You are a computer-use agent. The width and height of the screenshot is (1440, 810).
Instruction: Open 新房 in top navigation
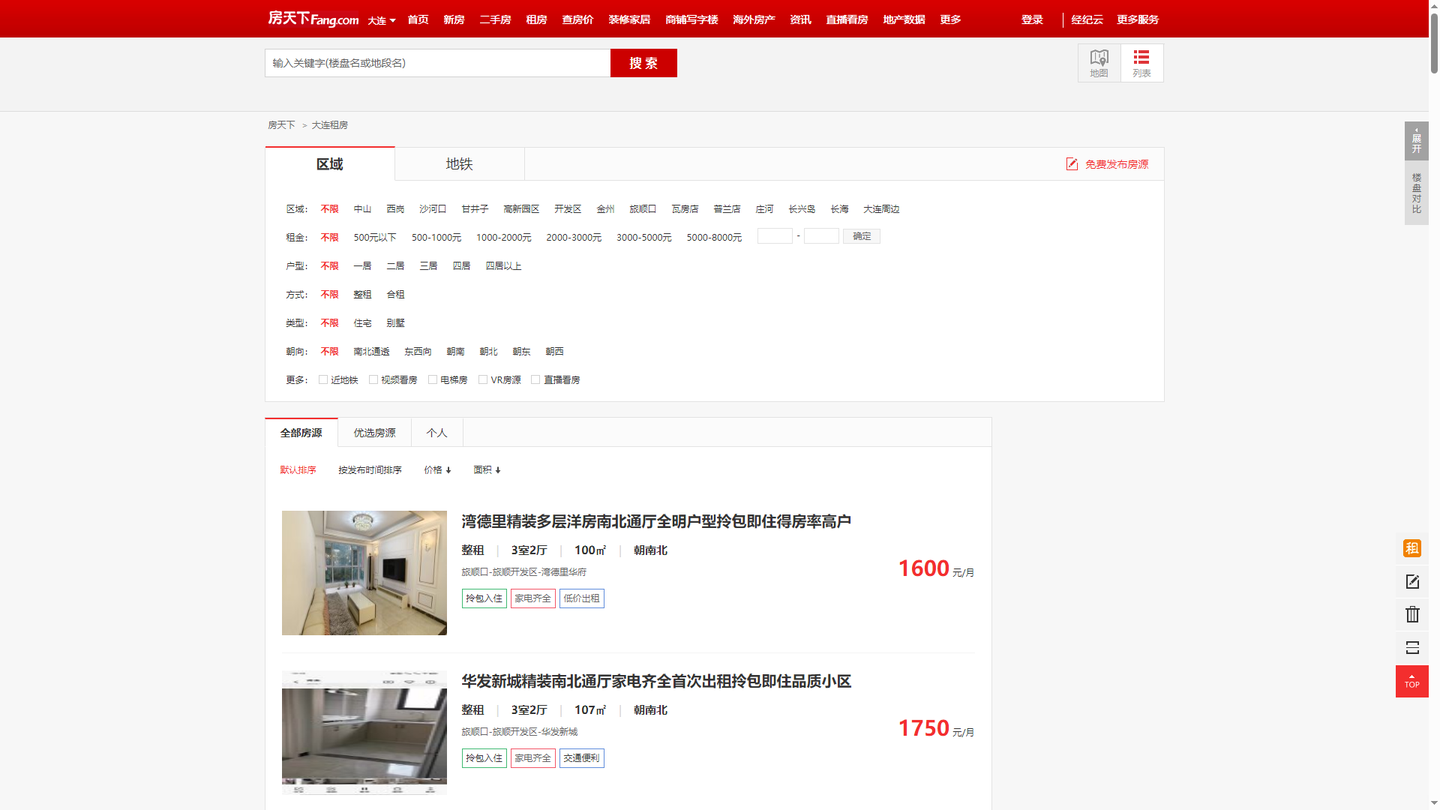(454, 19)
